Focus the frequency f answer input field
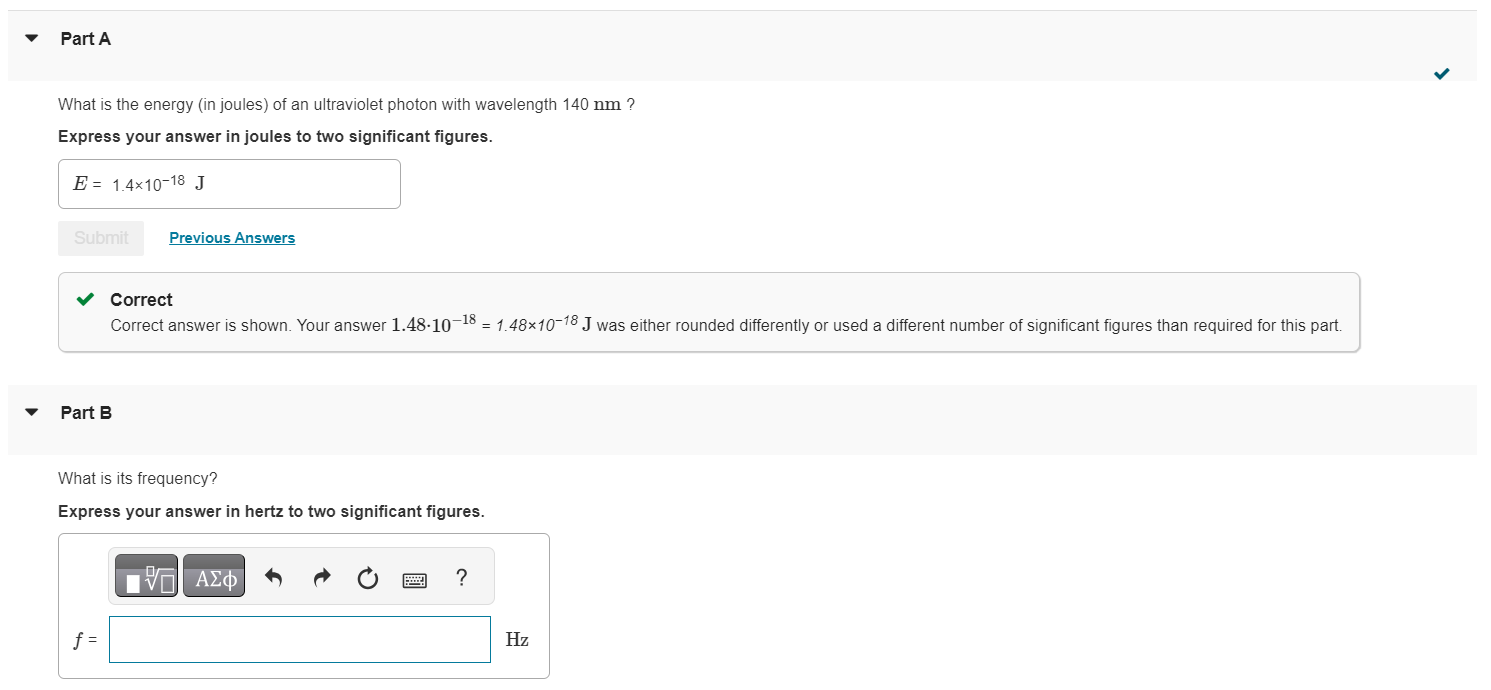The image size is (1491, 690). pos(300,639)
